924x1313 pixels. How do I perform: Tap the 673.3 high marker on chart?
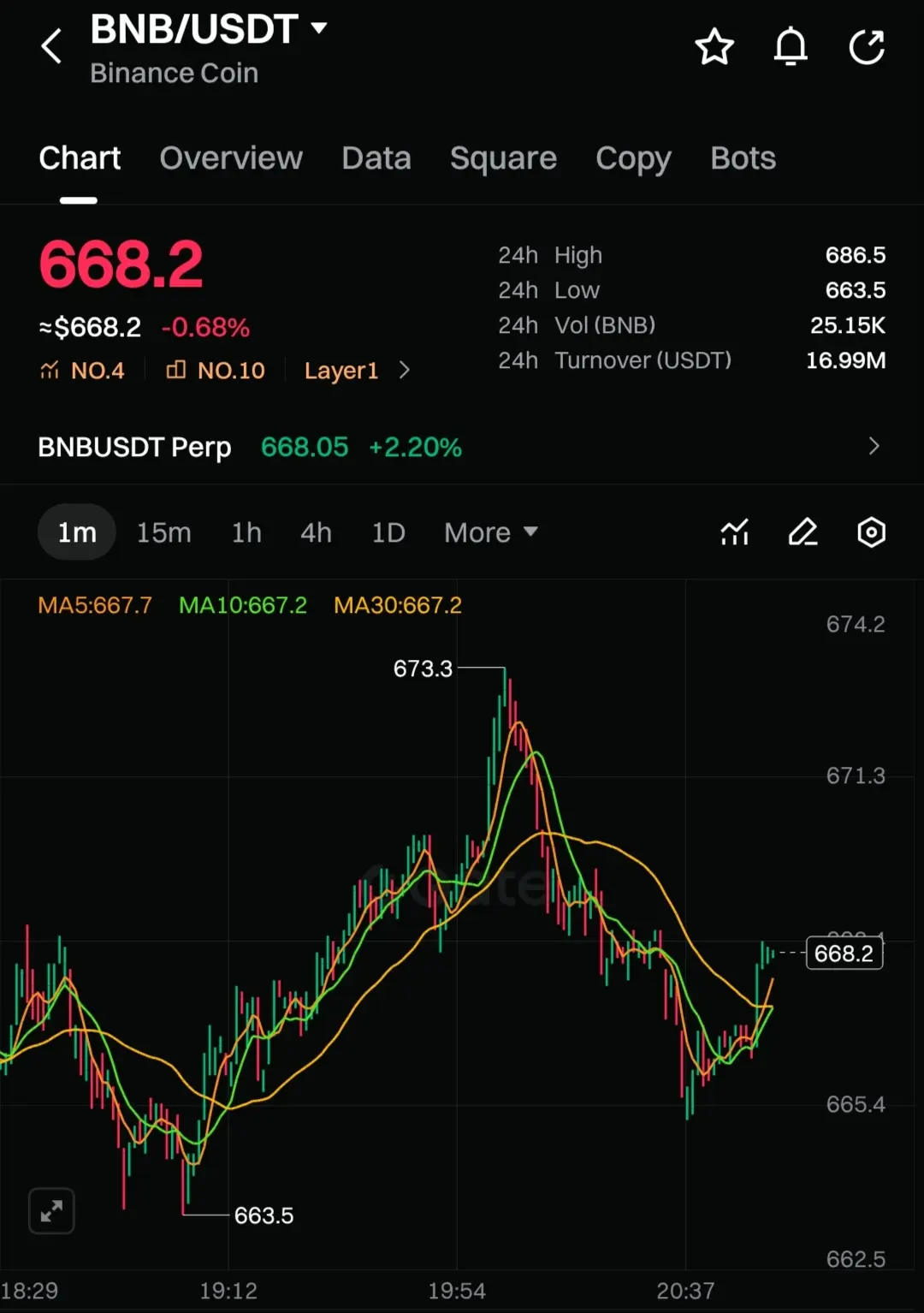click(423, 668)
